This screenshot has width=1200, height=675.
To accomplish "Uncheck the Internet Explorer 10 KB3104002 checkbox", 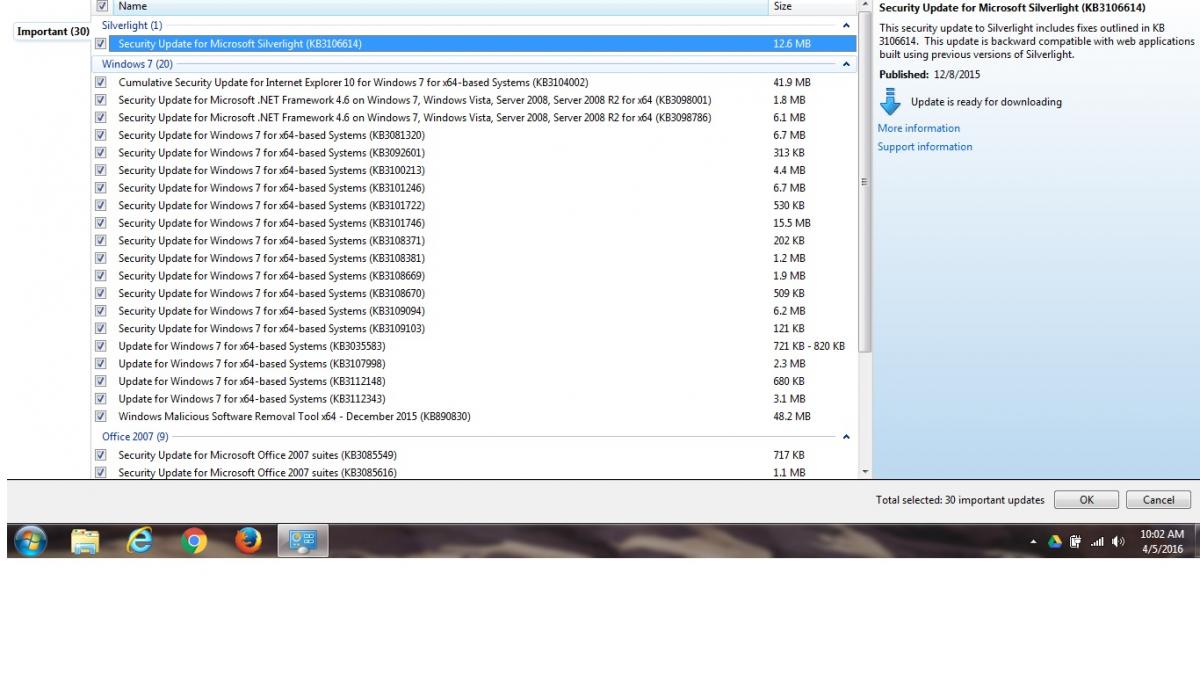I will coord(100,82).
